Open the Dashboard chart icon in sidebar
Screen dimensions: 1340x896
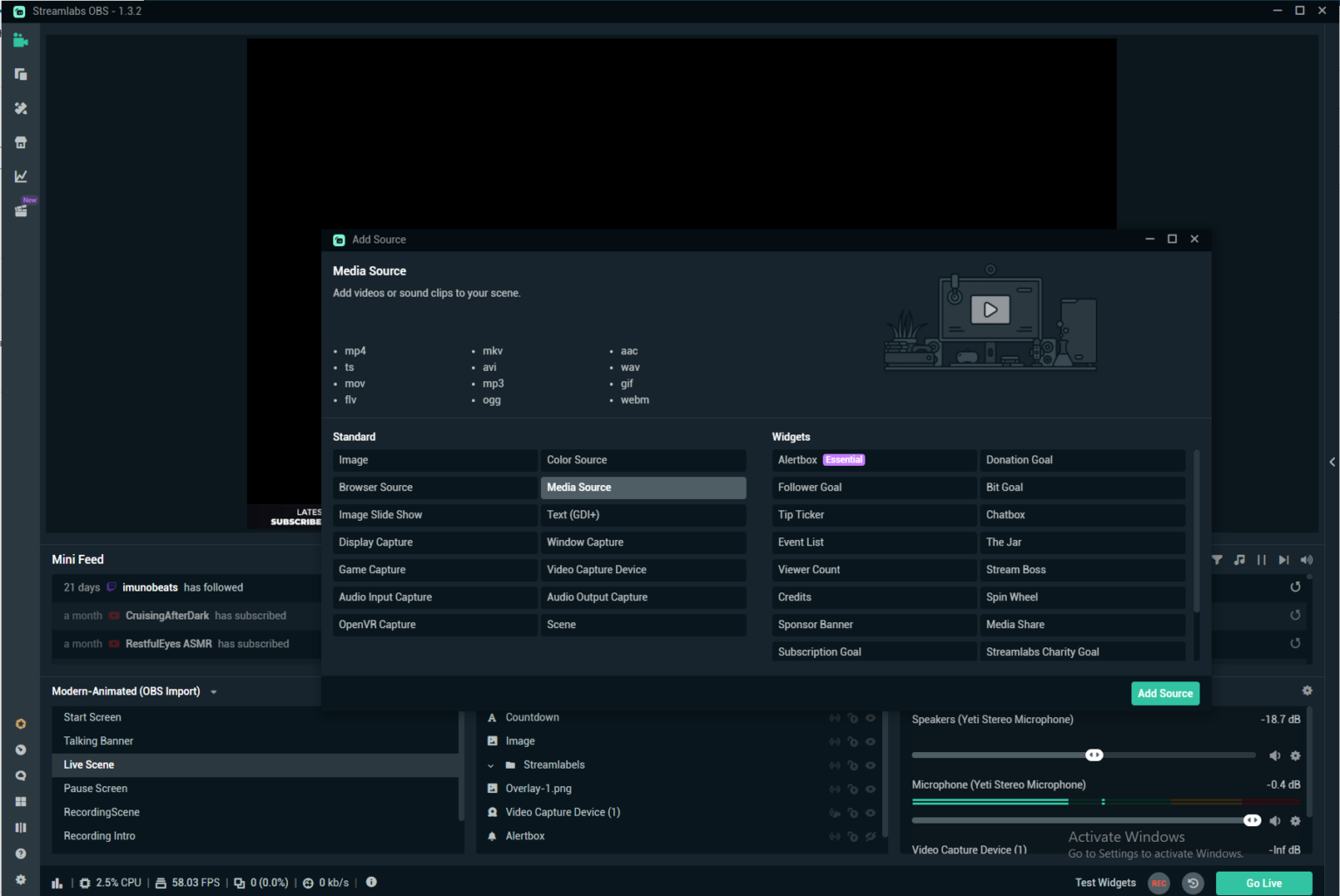pyautogui.click(x=20, y=175)
